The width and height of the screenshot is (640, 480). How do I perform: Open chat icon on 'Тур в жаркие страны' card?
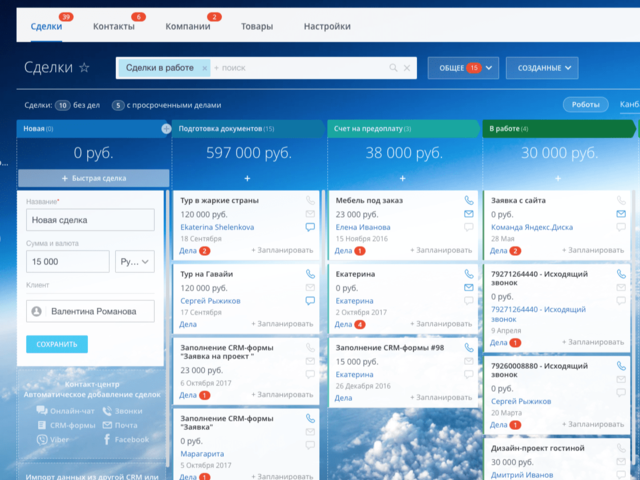tap(310, 227)
